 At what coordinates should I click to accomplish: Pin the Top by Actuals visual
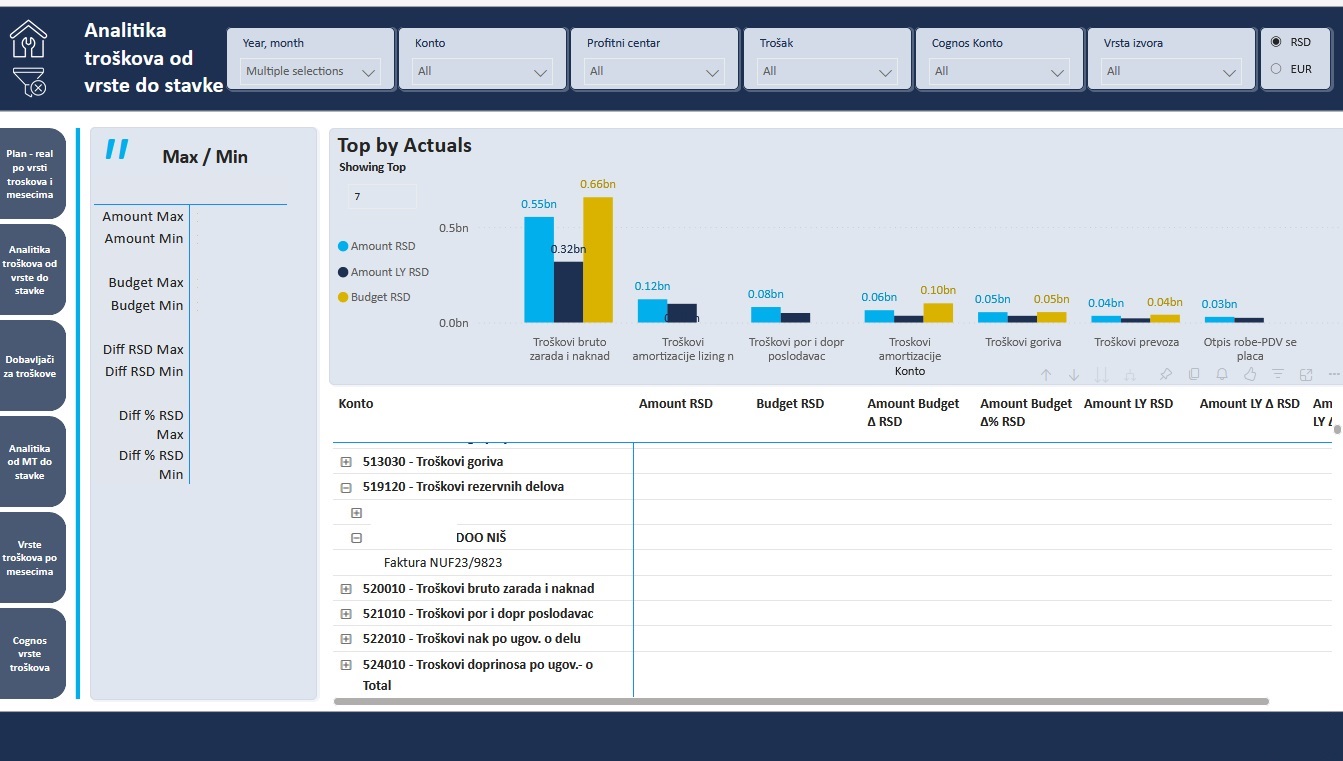[x=1166, y=375]
